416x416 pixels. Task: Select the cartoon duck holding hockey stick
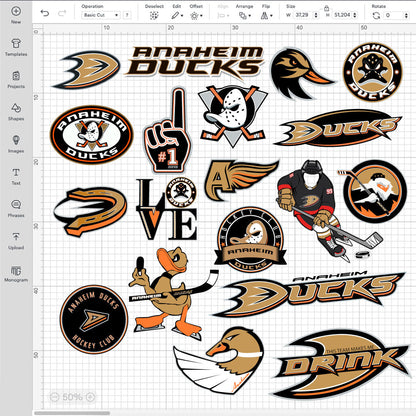click(173, 293)
